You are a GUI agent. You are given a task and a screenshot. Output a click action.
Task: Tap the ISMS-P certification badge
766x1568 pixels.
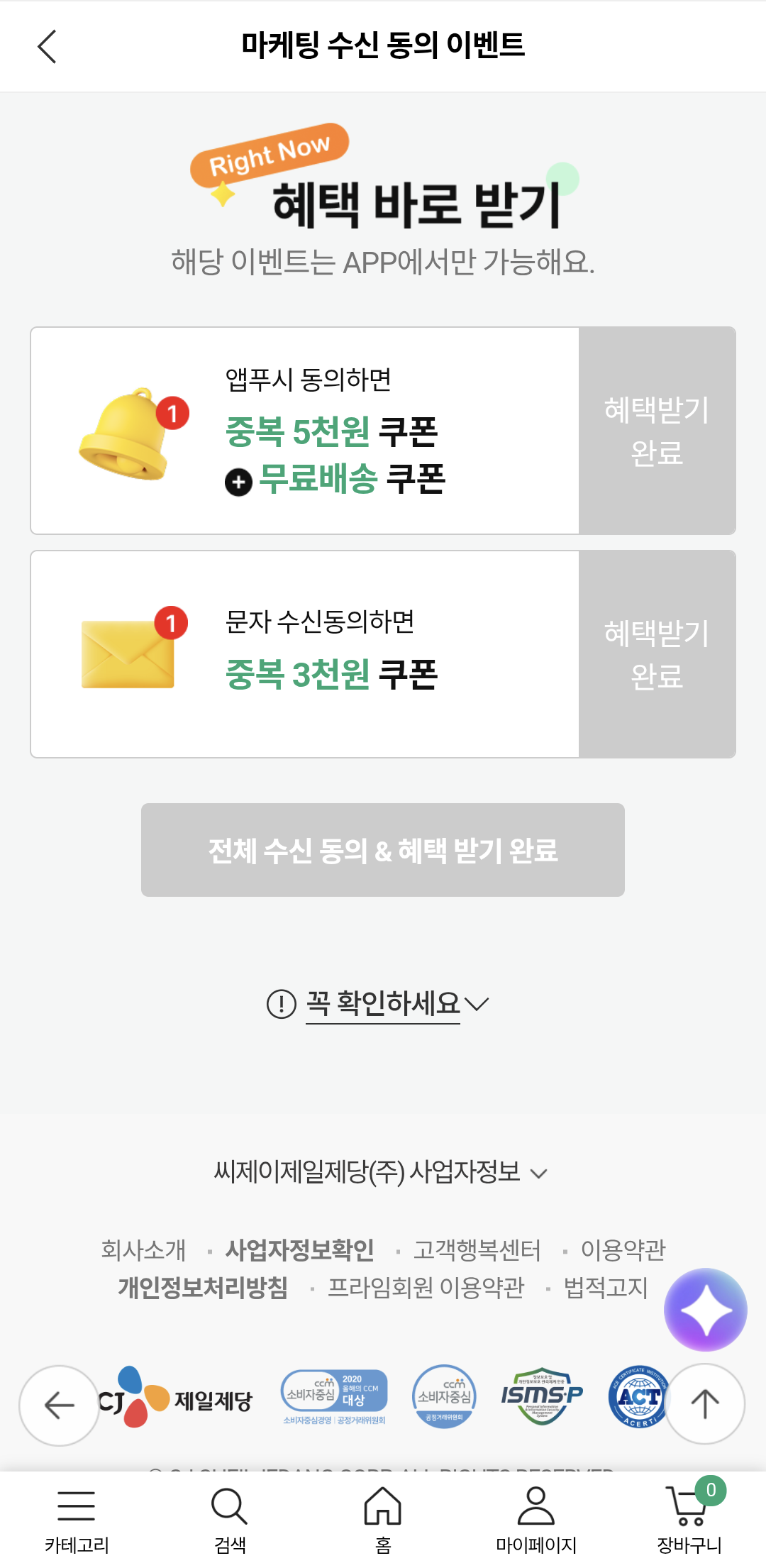(541, 1396)
